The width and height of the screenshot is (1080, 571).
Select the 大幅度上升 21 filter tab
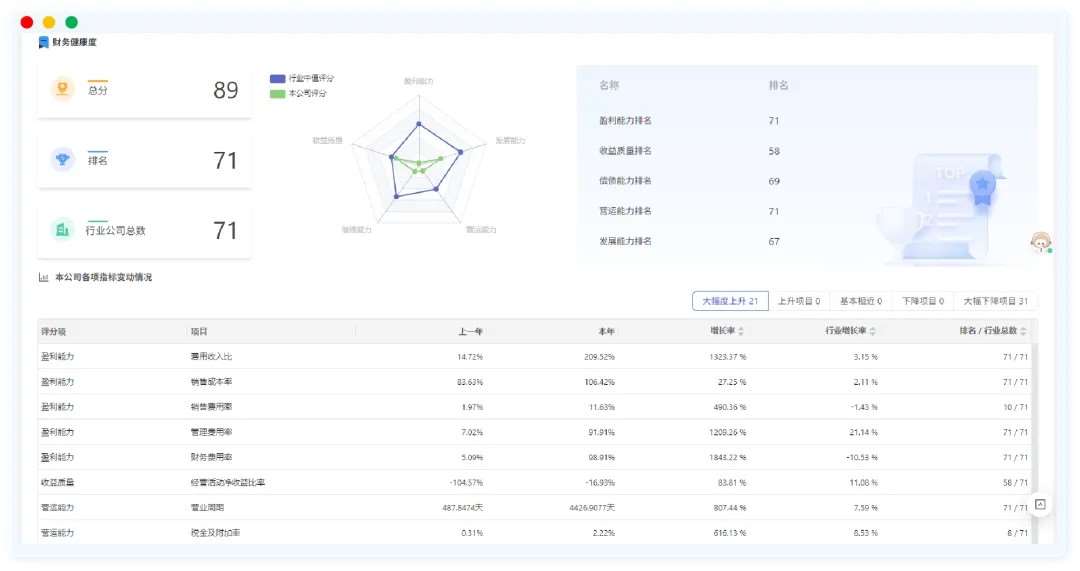730,301
